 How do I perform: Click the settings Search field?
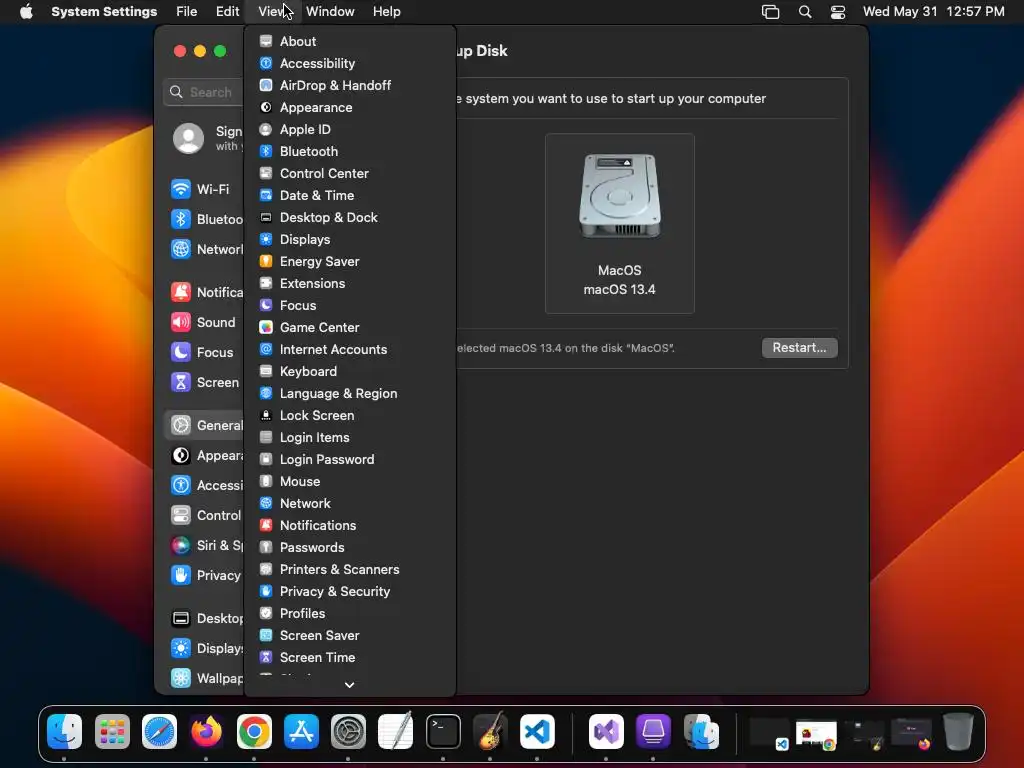click(x=204, y=92)
